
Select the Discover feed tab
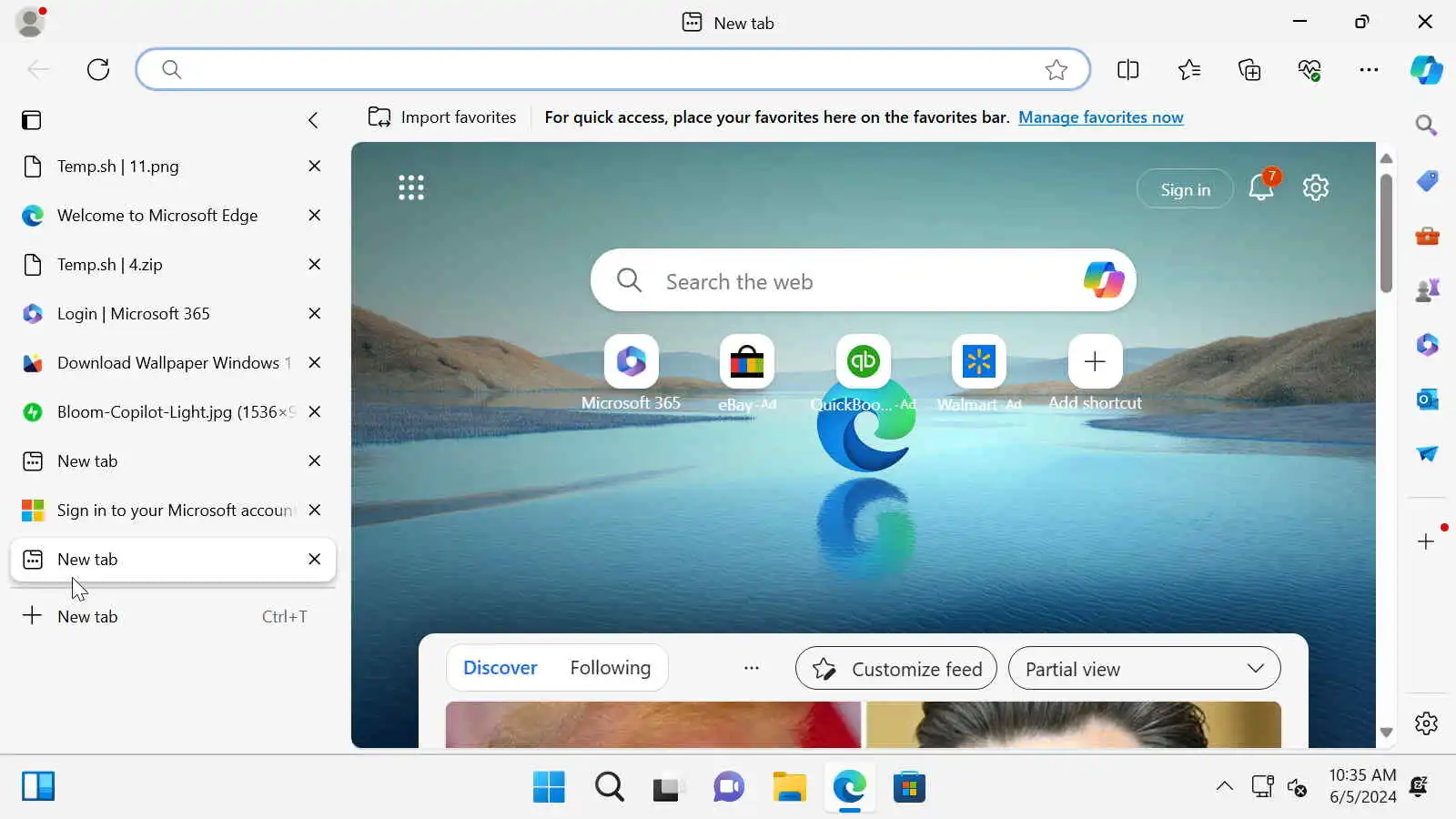click(500, 668)
